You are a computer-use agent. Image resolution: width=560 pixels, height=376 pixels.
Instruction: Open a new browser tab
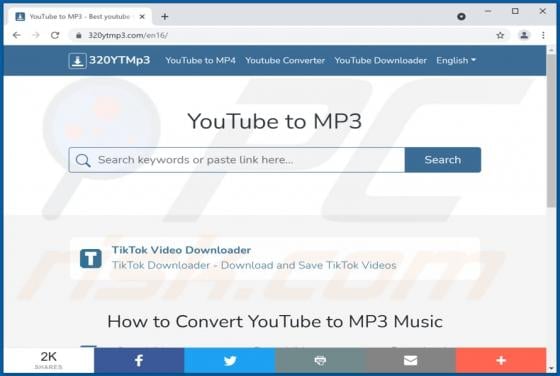165,16
